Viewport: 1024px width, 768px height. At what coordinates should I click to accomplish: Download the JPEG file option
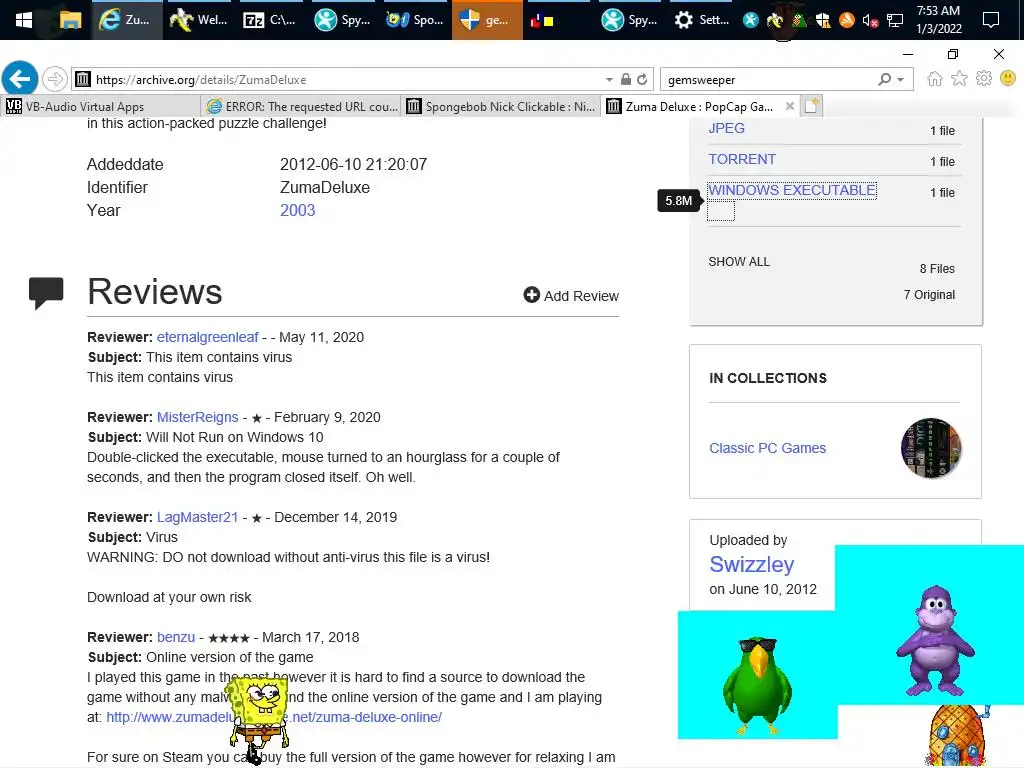coord(726,128)
